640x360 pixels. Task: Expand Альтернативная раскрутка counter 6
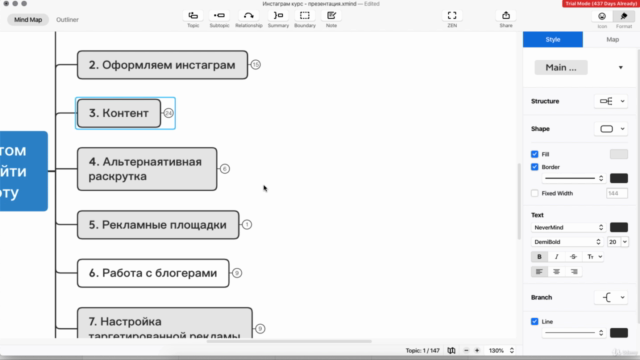pyautogui.click(x=224, y=169)
